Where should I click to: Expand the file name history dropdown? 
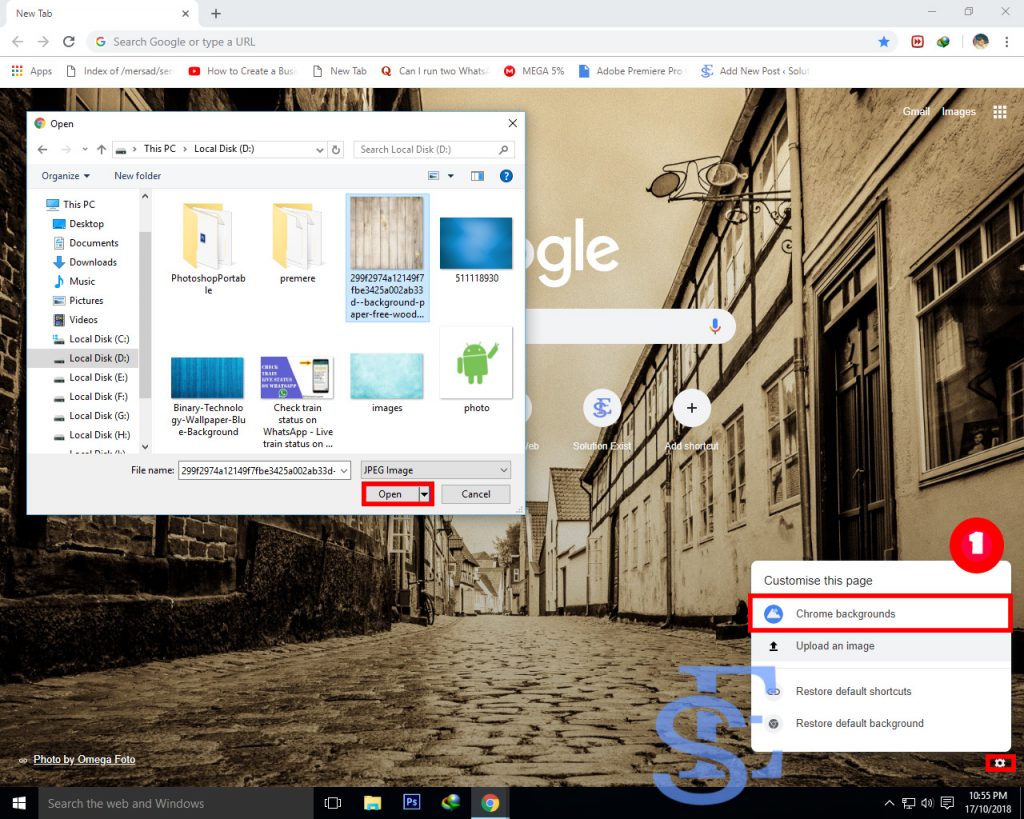pos(342,469)
